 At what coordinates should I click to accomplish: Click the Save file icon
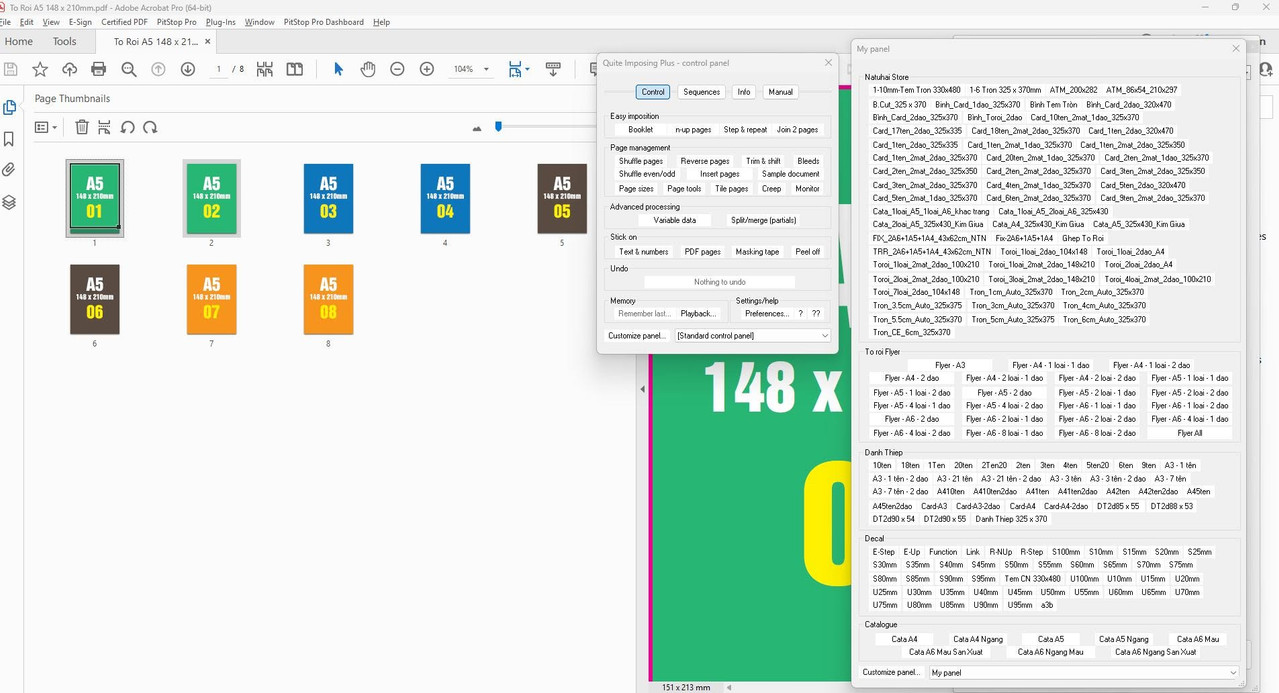(x=11, y=69)
